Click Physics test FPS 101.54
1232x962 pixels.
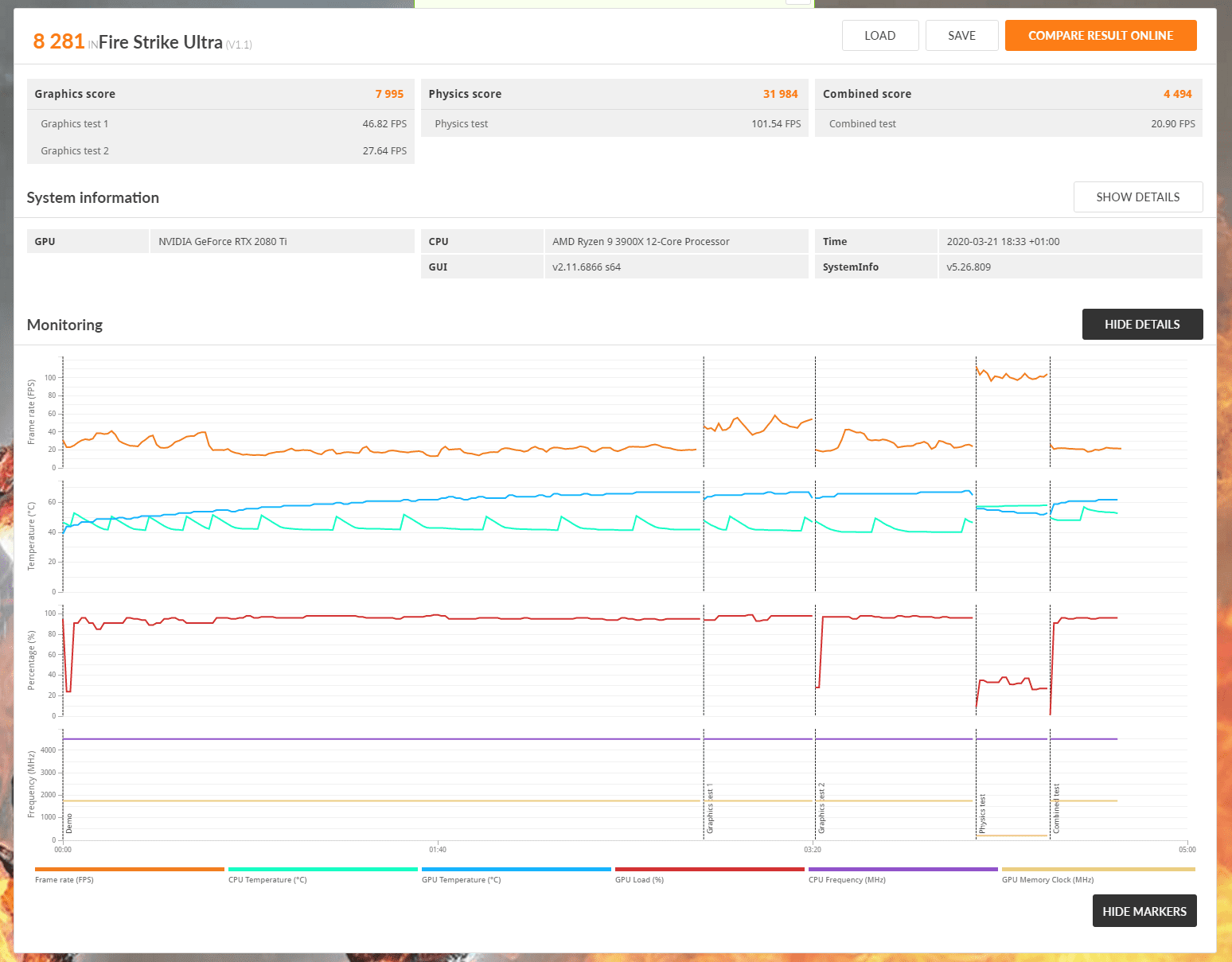(x=776, y=124)
